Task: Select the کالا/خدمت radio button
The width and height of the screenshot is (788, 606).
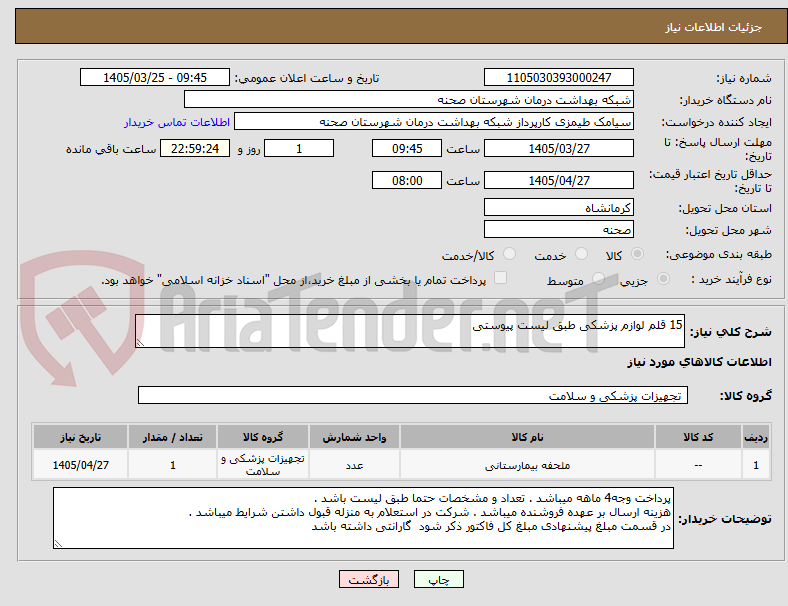Action: coord(510,254)
